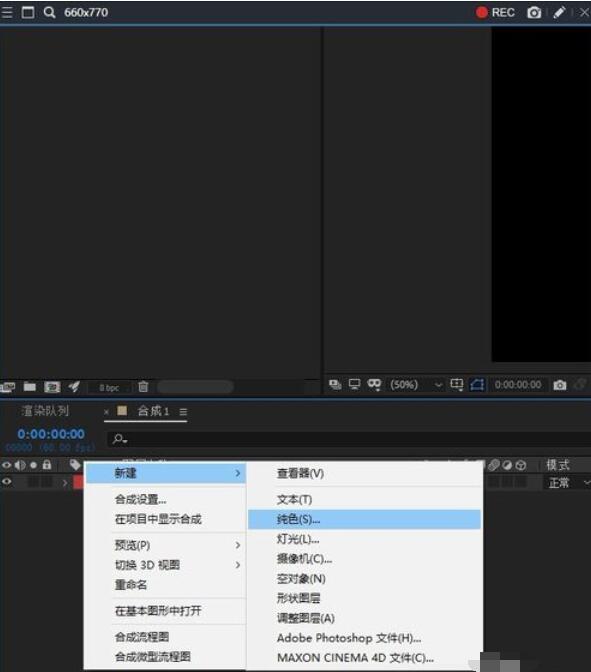Expand the 切换 3D 视图 submenu
Viewport: 591px width, 672px height.
166,565
